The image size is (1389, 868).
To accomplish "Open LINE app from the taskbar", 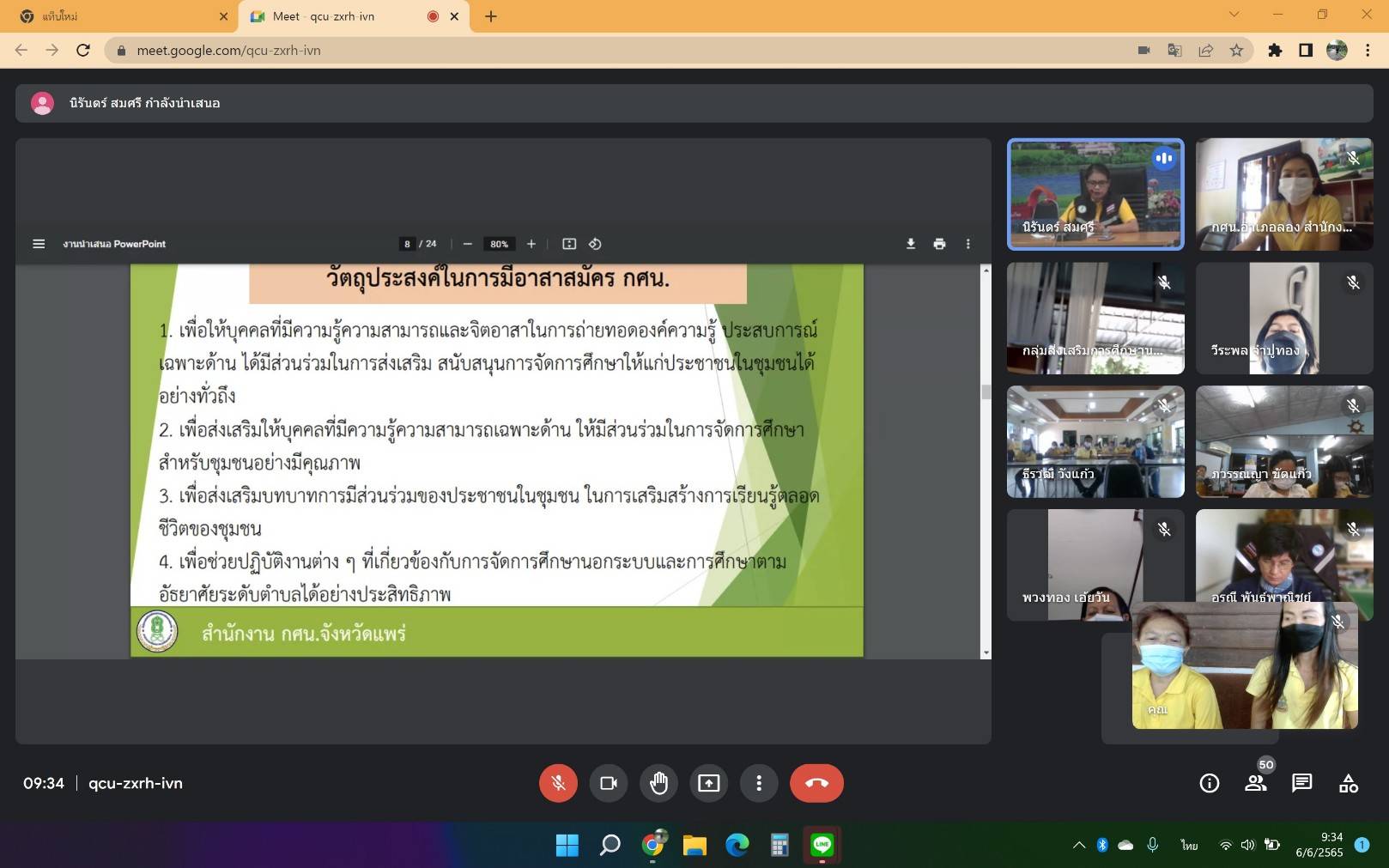I will 822,846.
